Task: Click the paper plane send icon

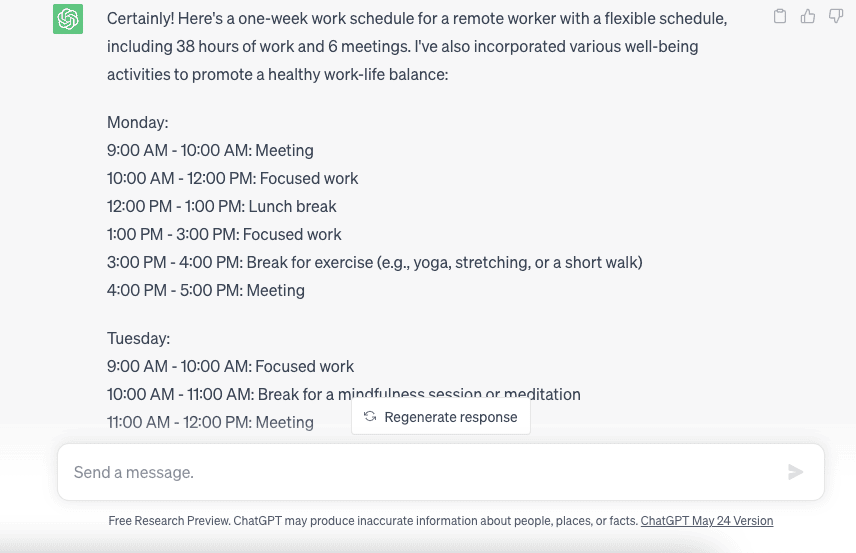Action: [795, 472]
